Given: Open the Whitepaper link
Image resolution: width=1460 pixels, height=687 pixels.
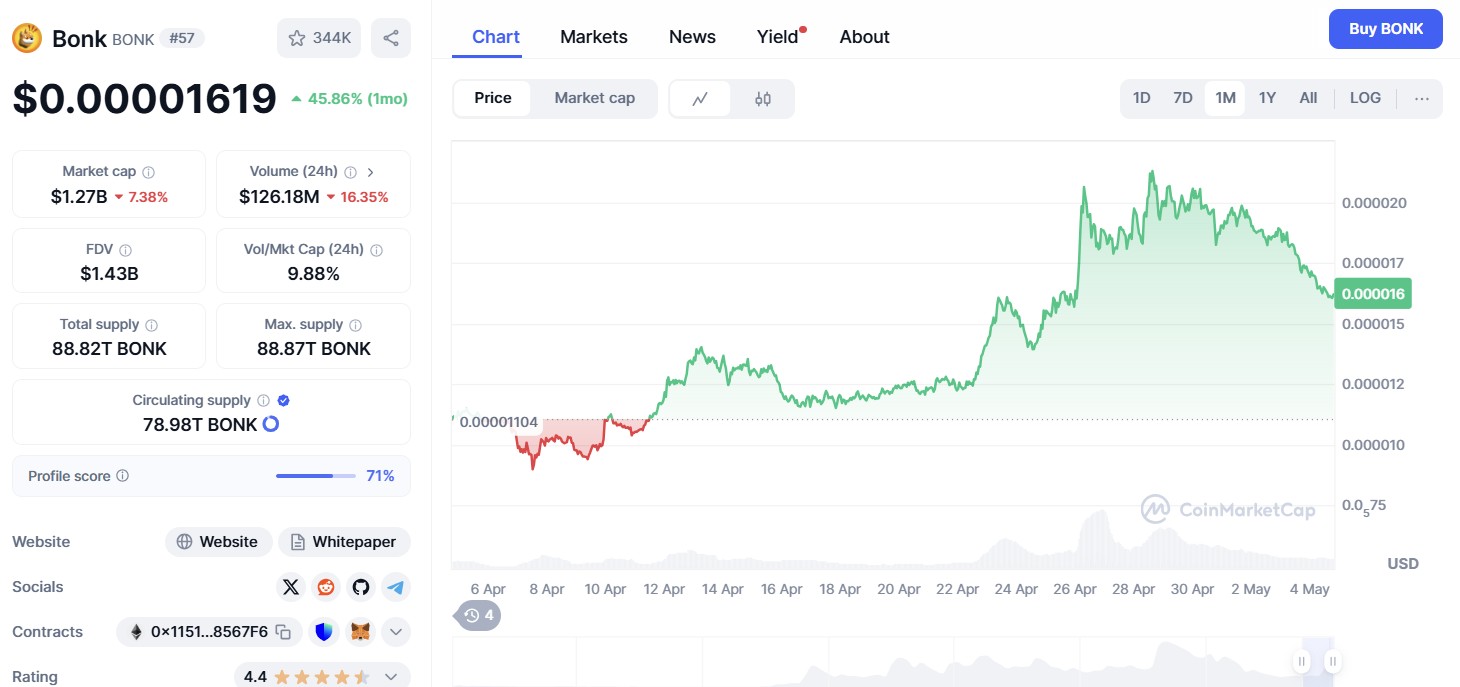Looking at the screenshot, I should [344, 542].
